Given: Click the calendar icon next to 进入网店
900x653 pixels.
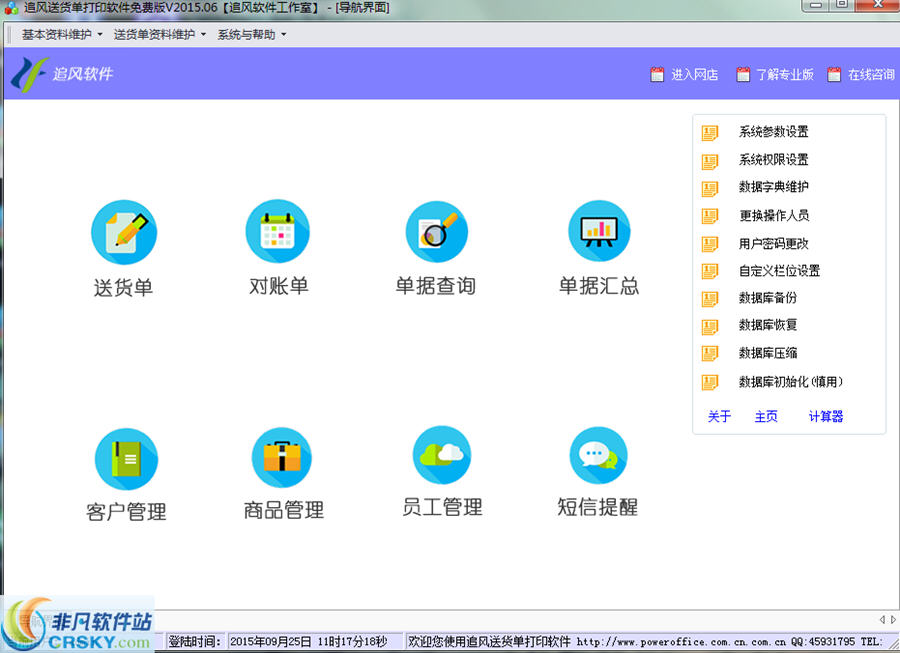Looking at the screenshot, I should [x=657, y=75].
